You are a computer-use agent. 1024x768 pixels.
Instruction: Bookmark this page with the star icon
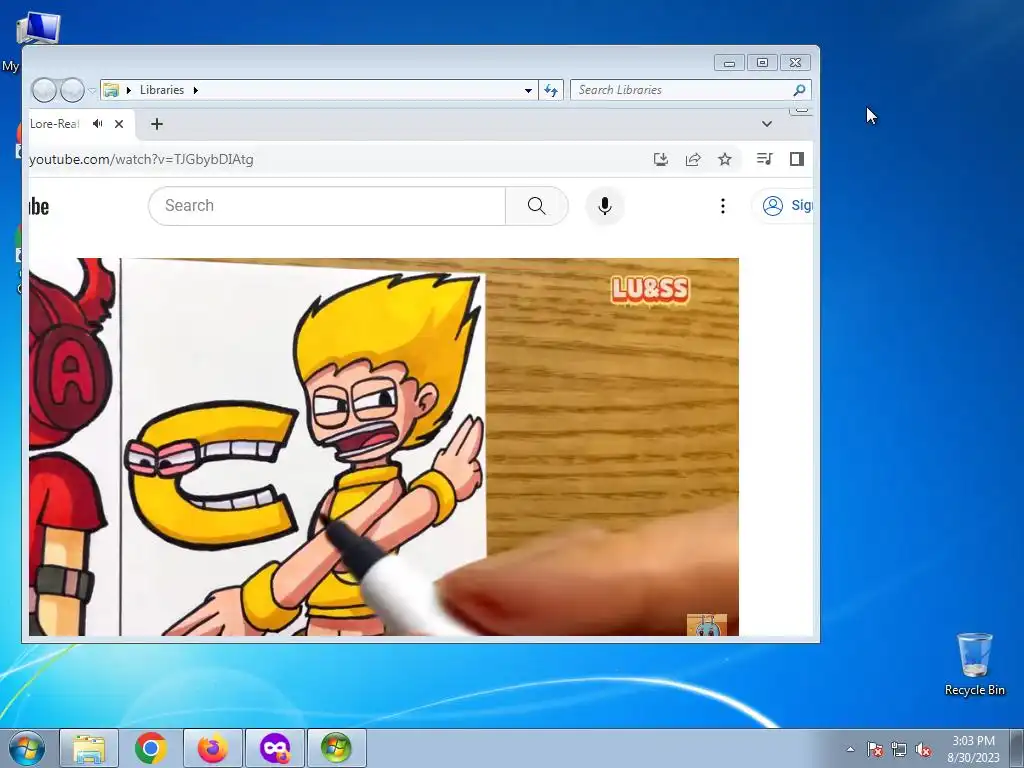click(725, 159)
